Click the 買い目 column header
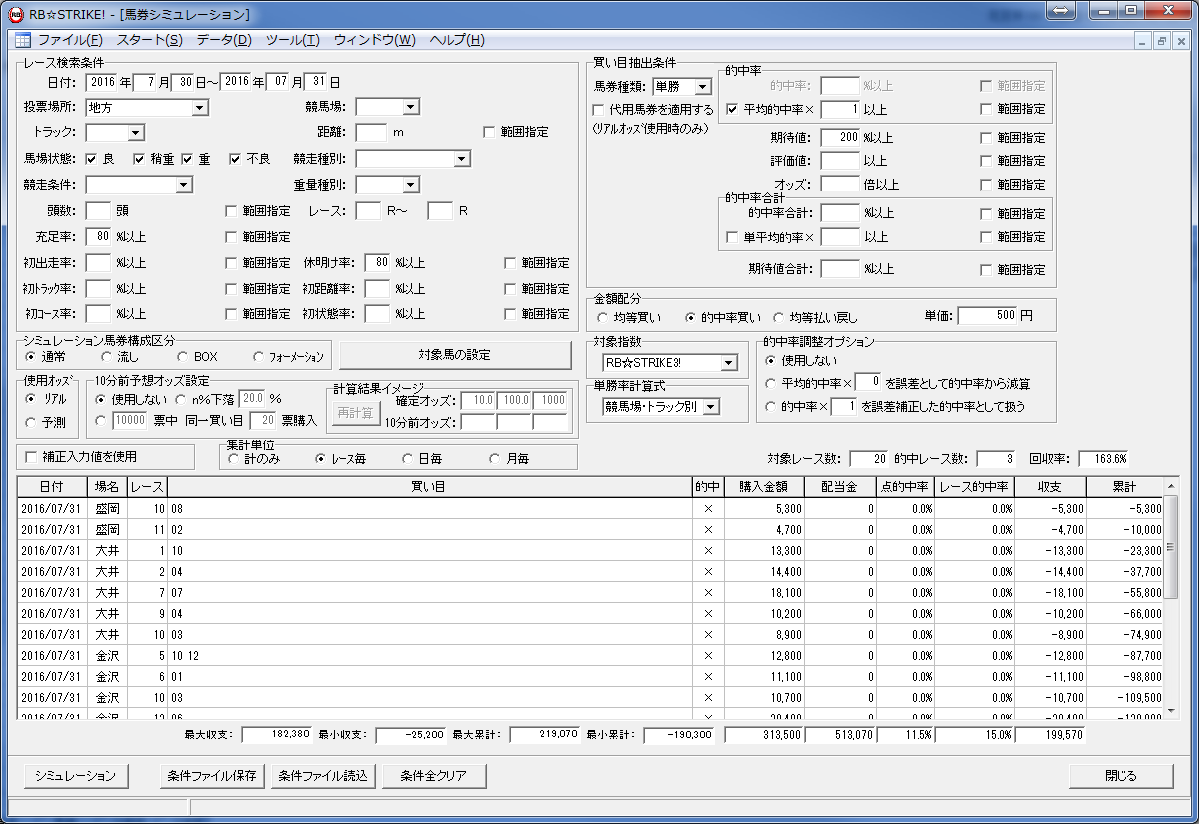1199x824 pixels. 429,487
